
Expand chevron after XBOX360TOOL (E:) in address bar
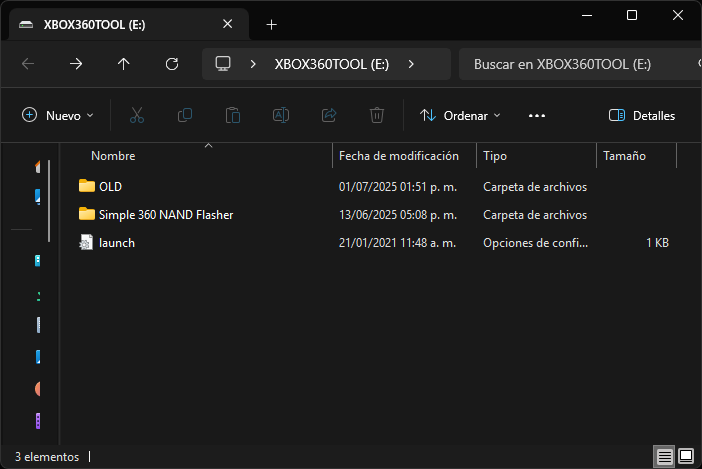(411, 64)
